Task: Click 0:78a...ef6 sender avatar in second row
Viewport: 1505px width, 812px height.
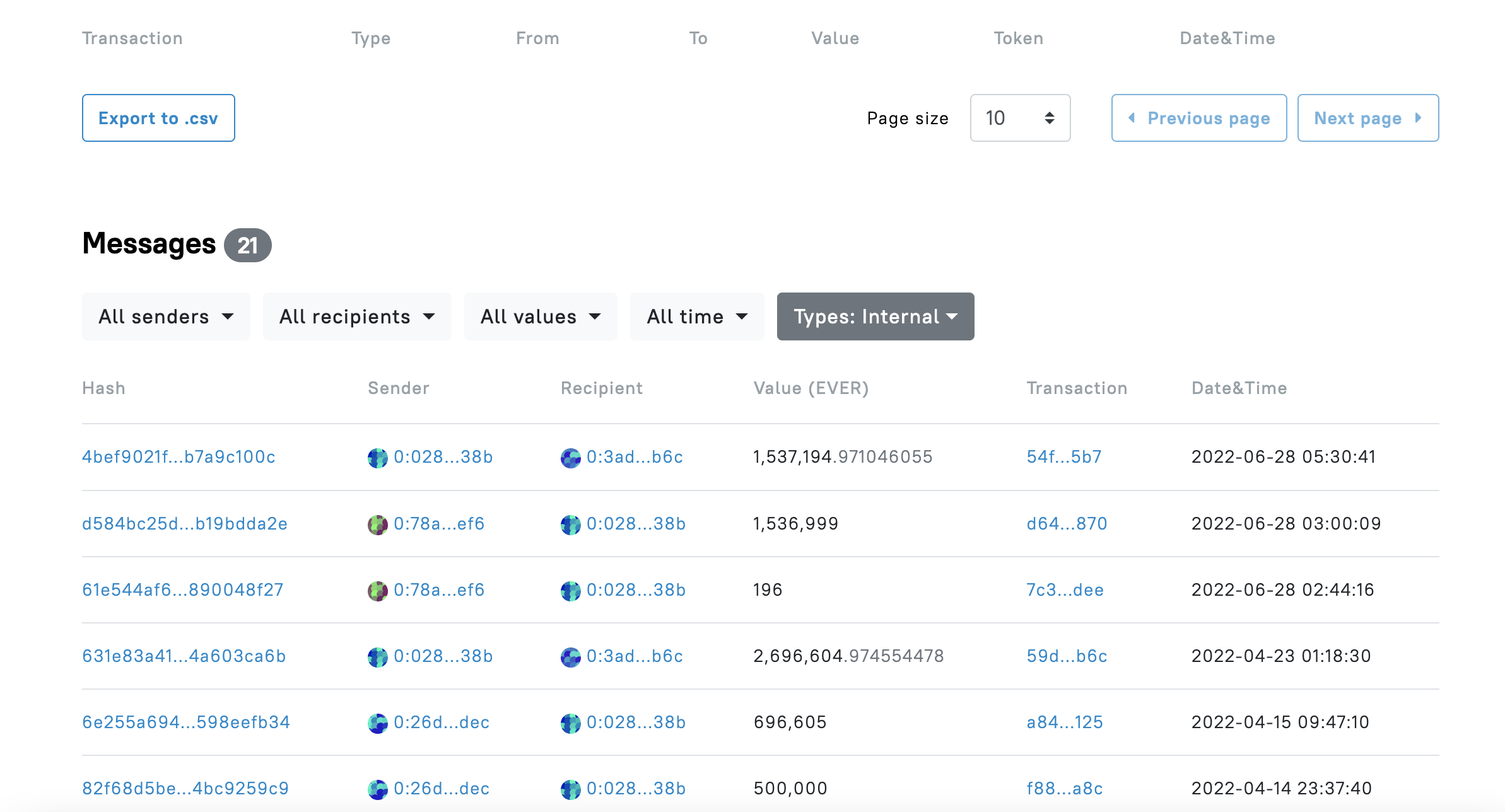Action: (x=377, y=525)
